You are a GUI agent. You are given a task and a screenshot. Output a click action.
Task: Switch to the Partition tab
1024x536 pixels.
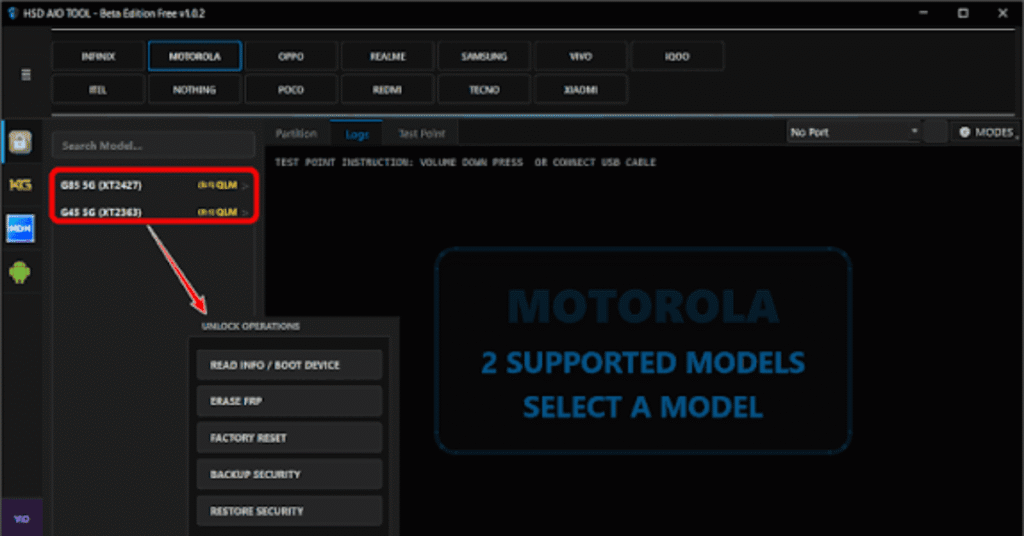tap(296, 133)
